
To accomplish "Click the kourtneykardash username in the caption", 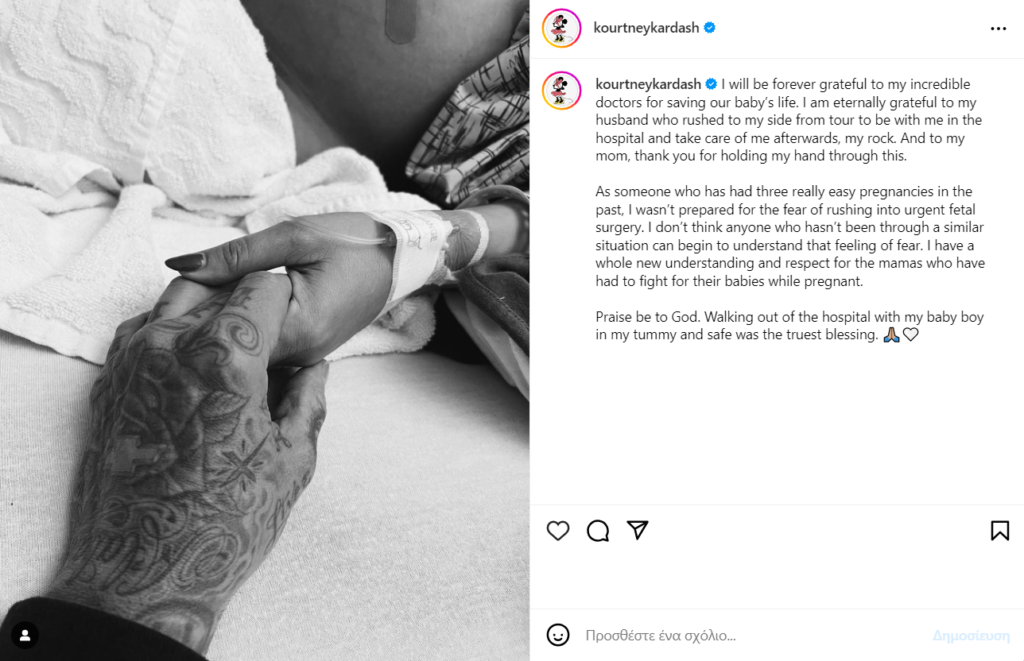I will click(648, 84).
